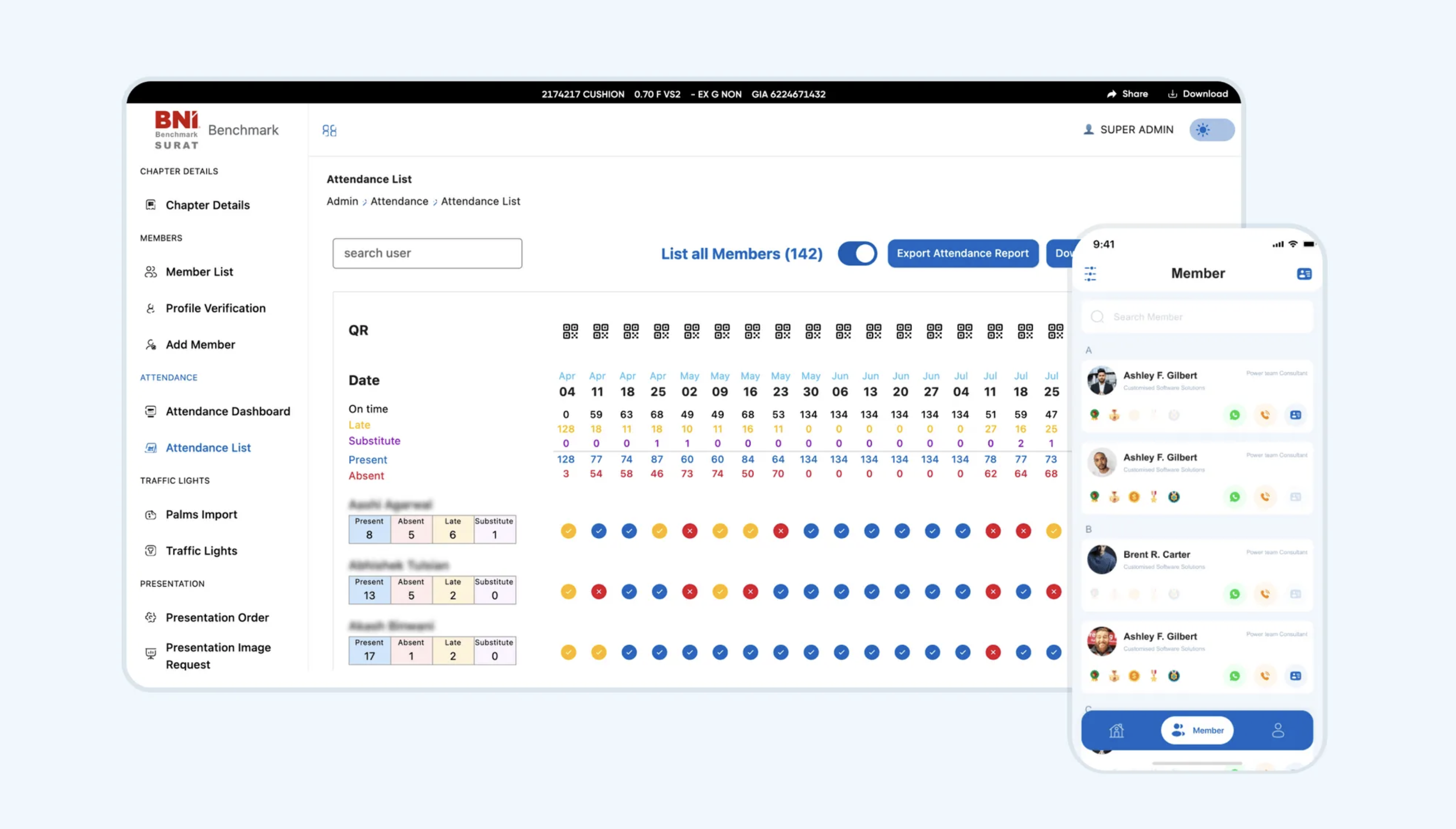Open QR code for May 02
Screen dimensions: 1456x829
coord(691,331)
